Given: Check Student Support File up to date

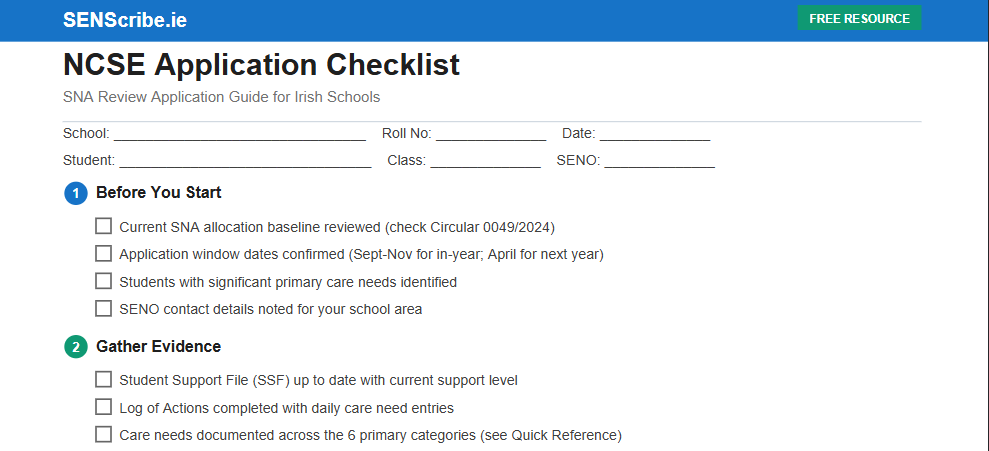Looking at the screenshot, I should [103, 380].
